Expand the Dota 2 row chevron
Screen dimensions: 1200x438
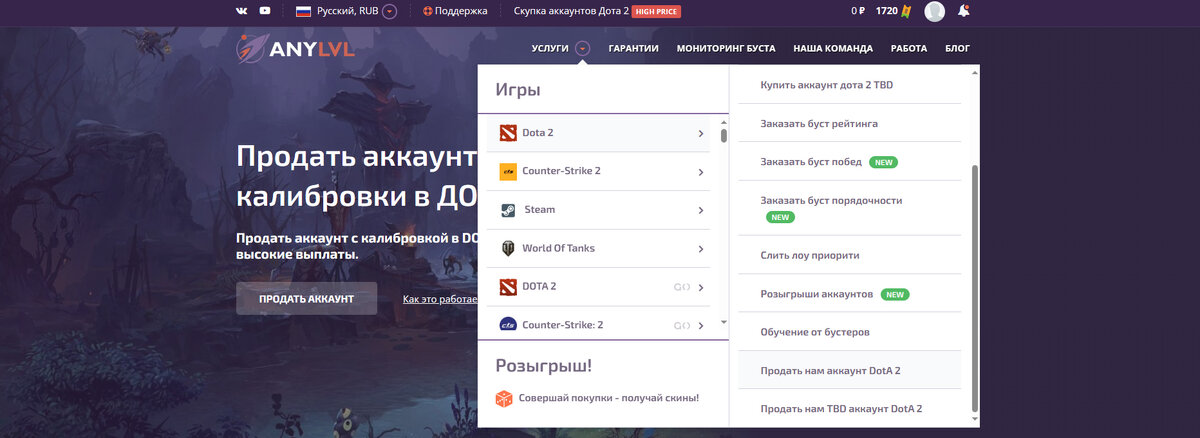701,133
